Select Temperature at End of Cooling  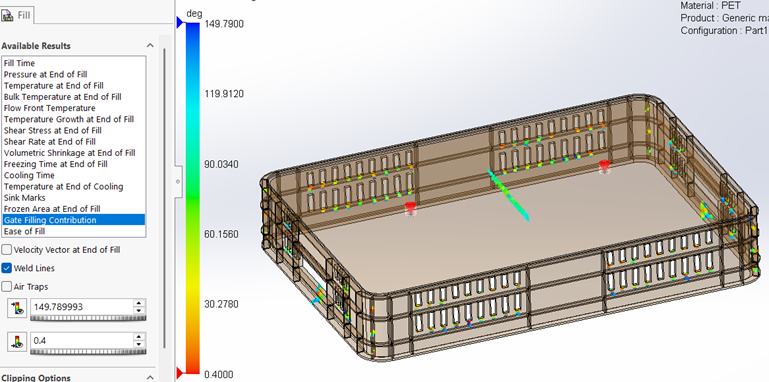[x=74, y=186]
